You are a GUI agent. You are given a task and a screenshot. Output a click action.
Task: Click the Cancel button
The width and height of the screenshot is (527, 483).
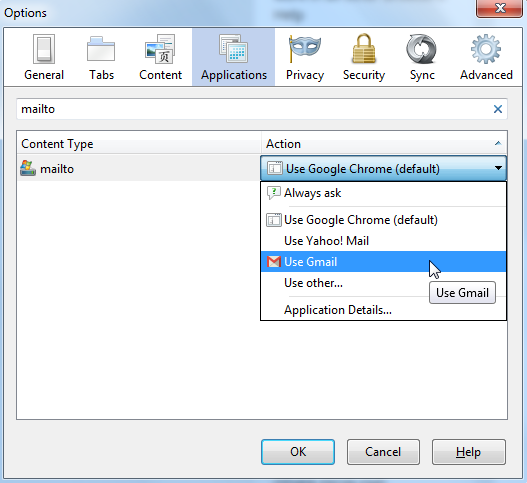click(x=383, y=452)
